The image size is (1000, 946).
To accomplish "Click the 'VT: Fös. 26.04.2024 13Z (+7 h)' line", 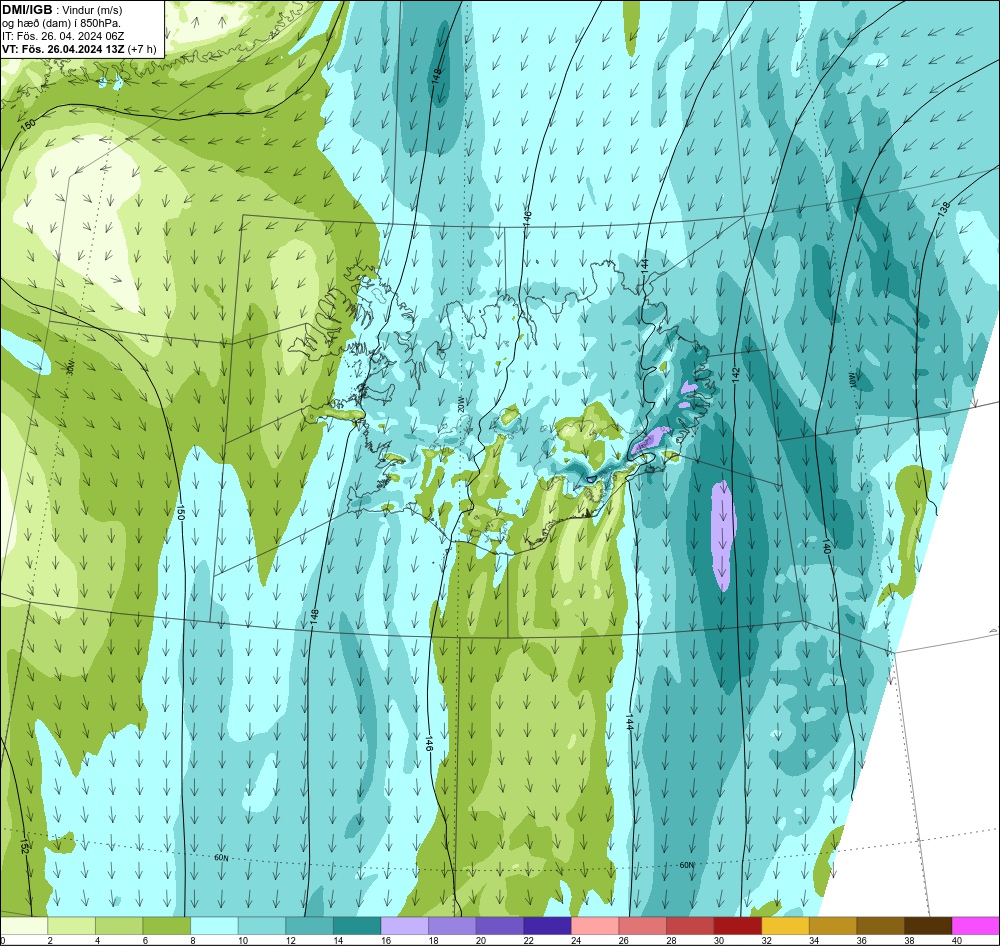I will point(79,49).
